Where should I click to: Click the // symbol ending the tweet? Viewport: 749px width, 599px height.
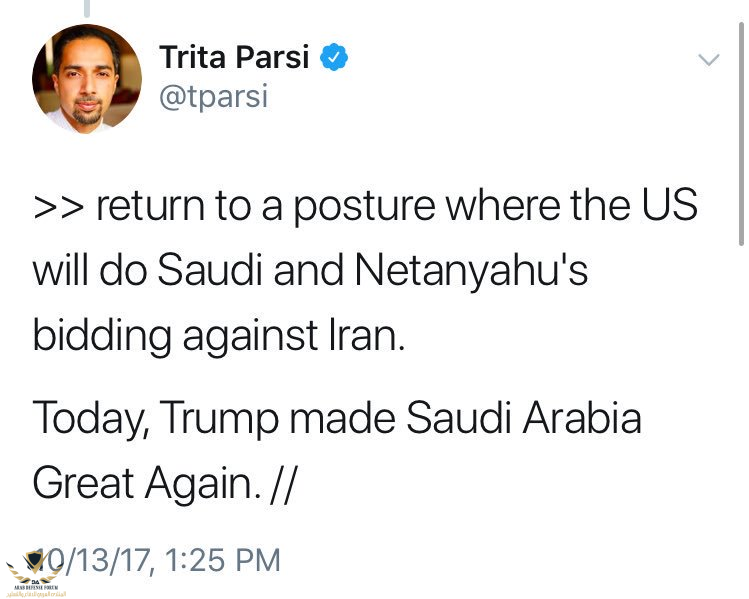click(284, 484)
